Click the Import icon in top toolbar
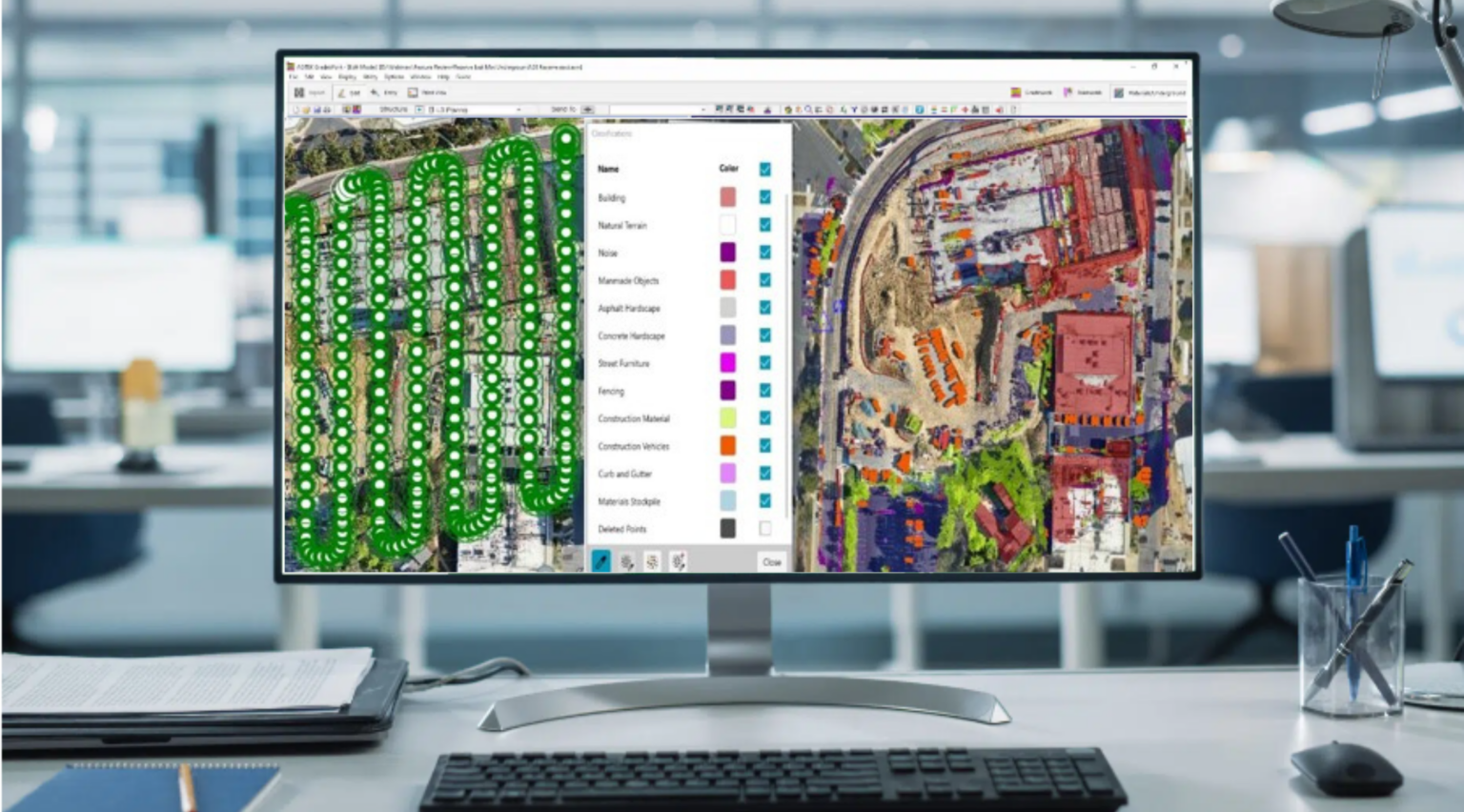Screen dimensions: 1464x812 pyautogui.click(x=299, y=92)
